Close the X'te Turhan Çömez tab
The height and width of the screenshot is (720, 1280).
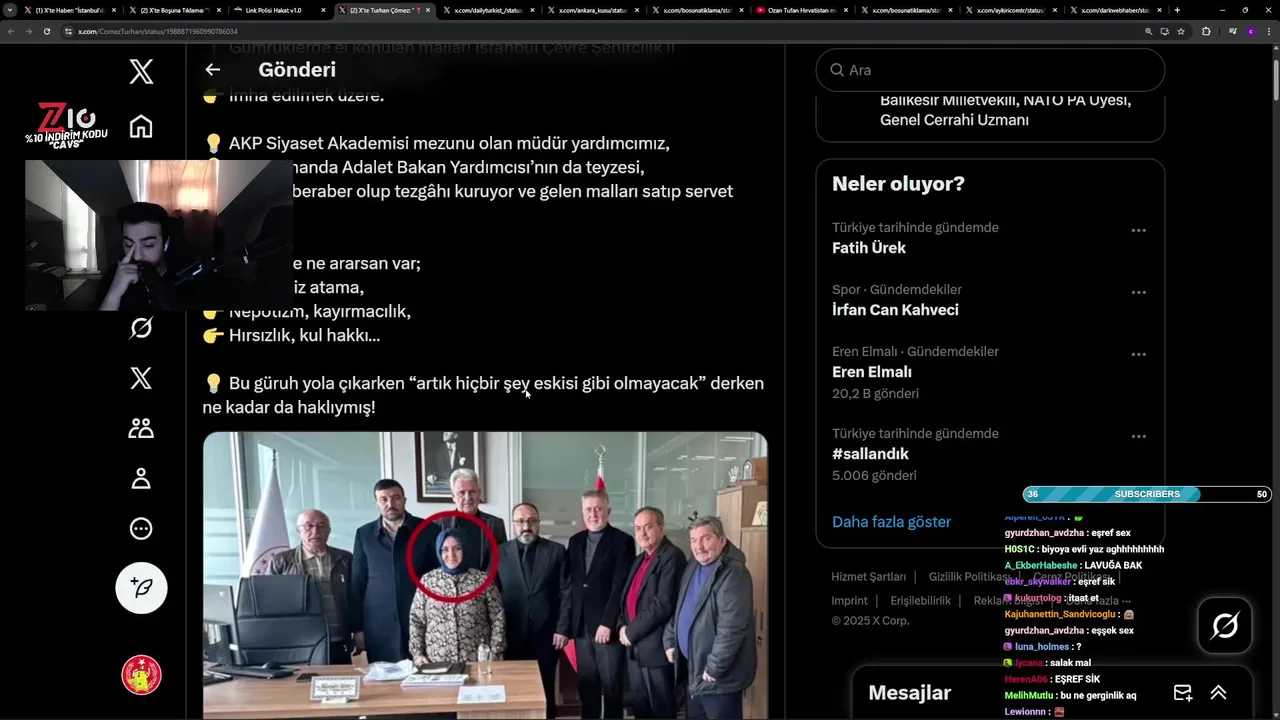coord(428,10)
